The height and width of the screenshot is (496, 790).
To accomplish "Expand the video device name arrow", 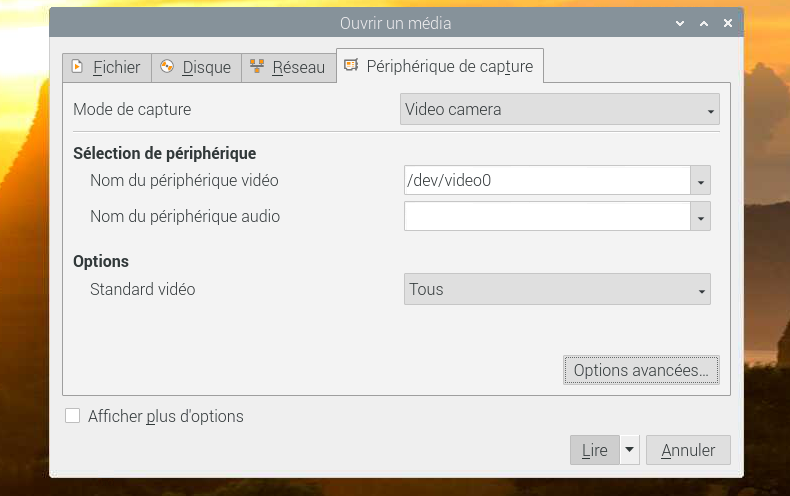I will click(x=700, y=180).
